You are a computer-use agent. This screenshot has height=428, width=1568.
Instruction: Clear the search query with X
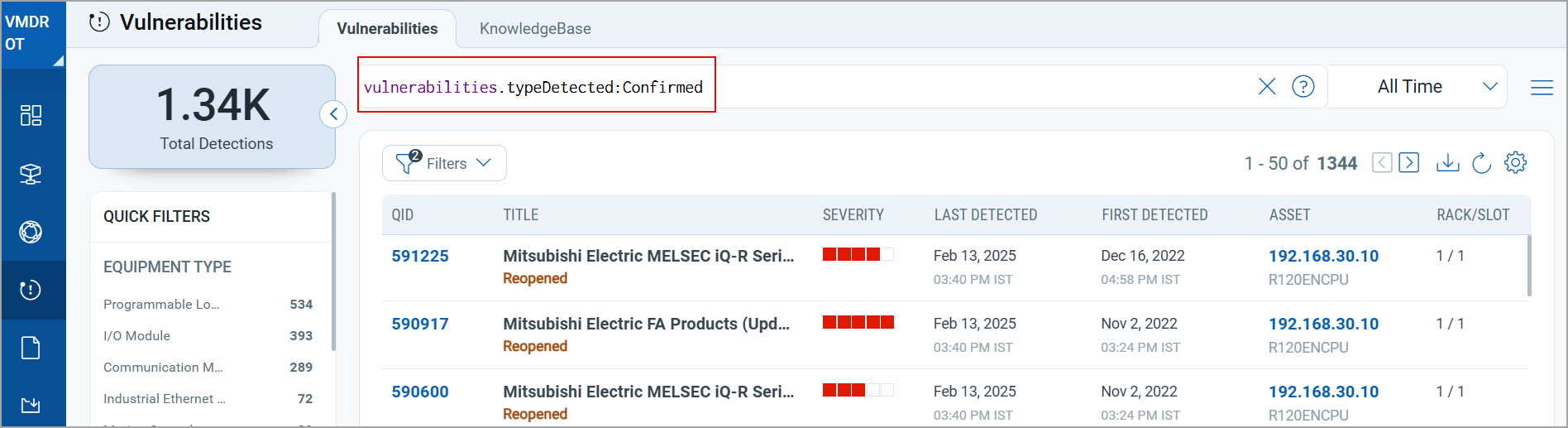(1267, 86)
